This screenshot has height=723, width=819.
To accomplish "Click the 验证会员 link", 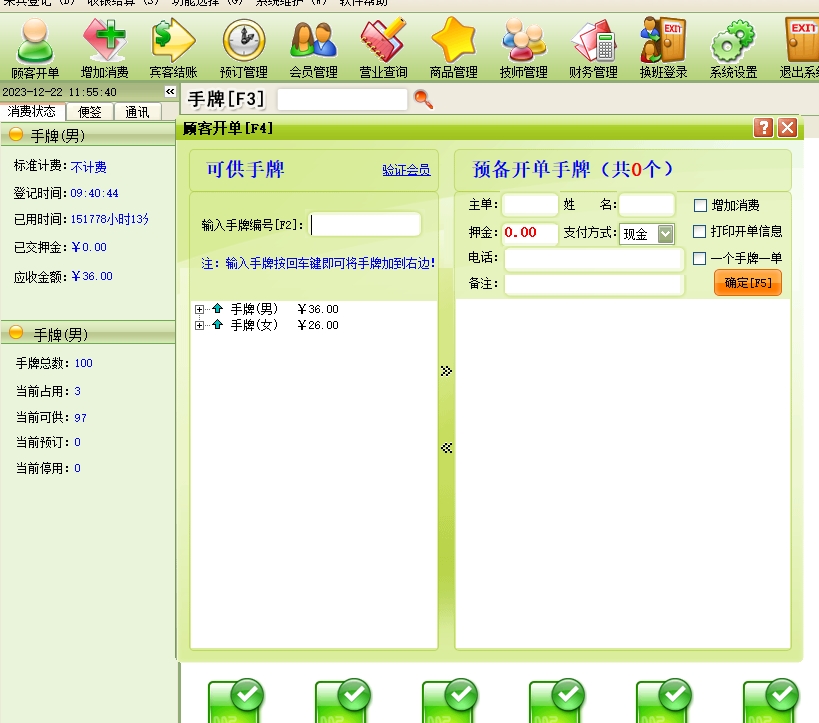I will coord(406,171).
